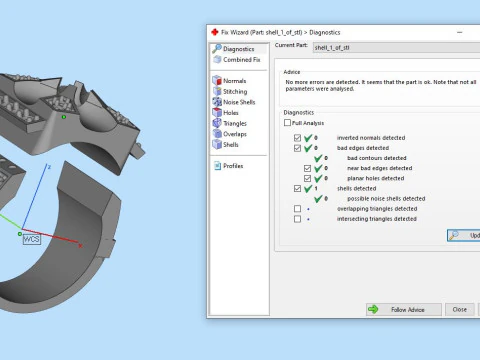This screenshot has height=360, width=480.
Task: Open the Holes fix step
Action: [x=230, y=113]
